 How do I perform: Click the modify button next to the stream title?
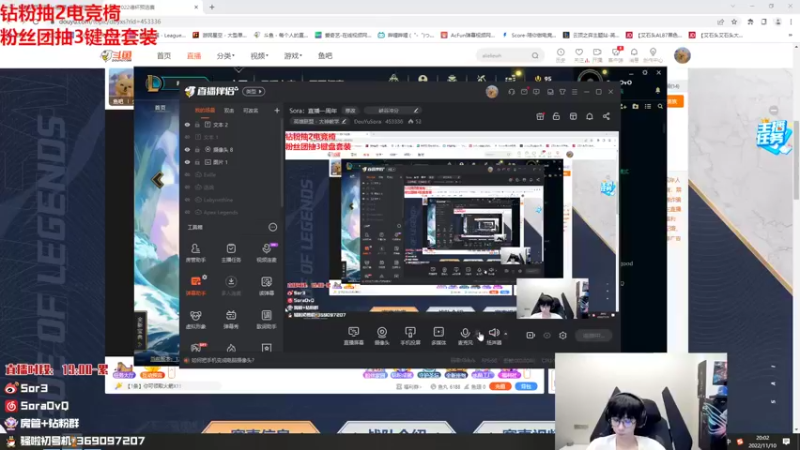(x=350, y=110)
